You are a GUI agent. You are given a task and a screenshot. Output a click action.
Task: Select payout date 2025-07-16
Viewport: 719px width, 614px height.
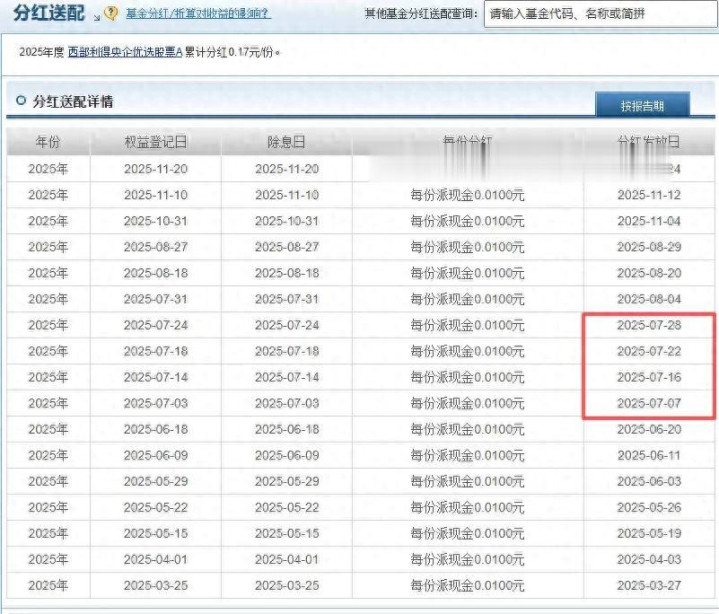pyautogui.click(x=649, y=377)
